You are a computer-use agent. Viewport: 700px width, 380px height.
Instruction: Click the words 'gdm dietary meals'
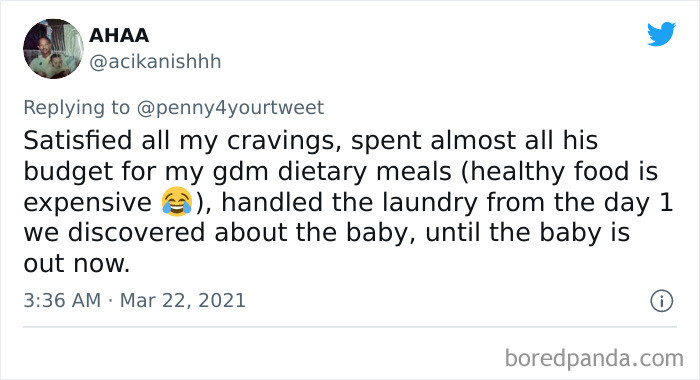[332, 171]
